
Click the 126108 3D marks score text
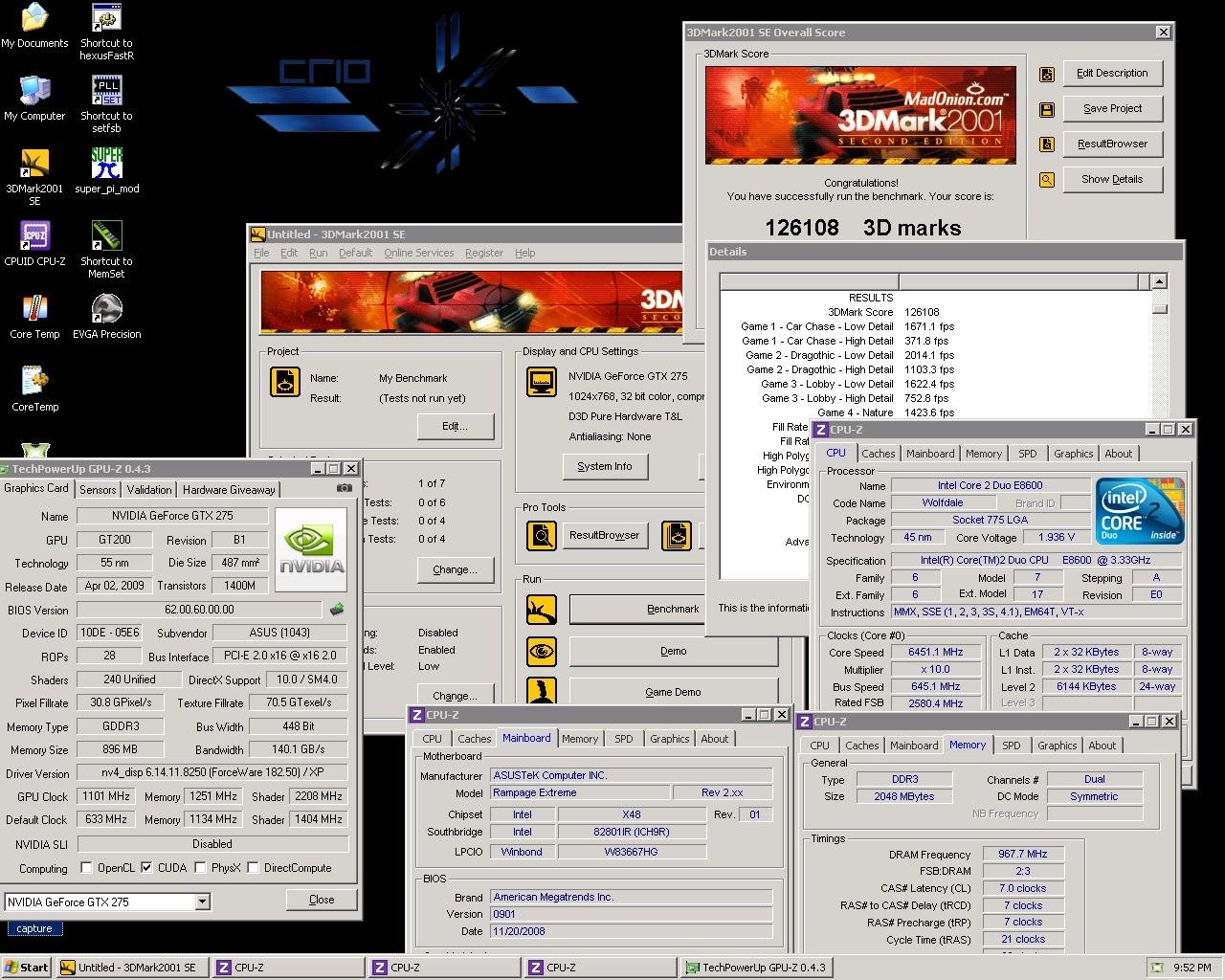(862, 228)
